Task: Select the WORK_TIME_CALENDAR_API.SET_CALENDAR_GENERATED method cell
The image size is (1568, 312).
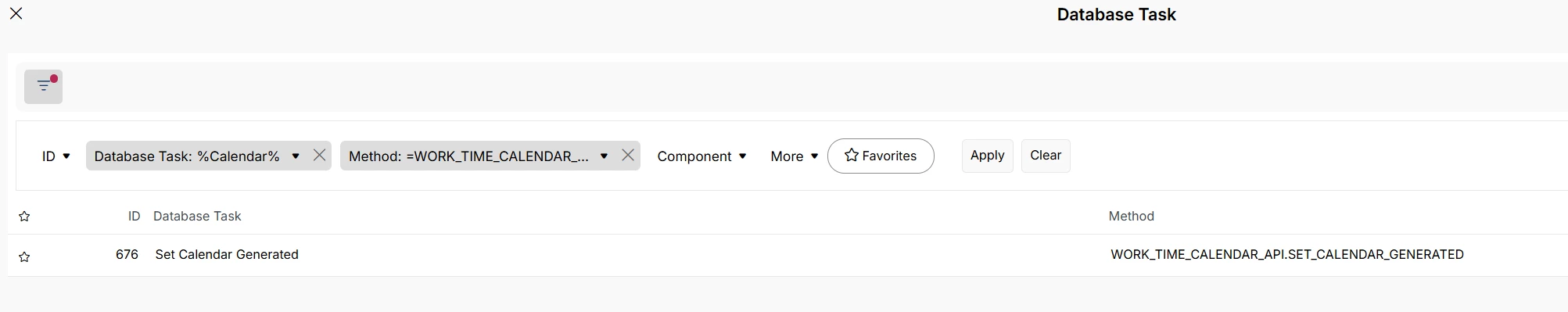Action: click(x=1286, y=255)
